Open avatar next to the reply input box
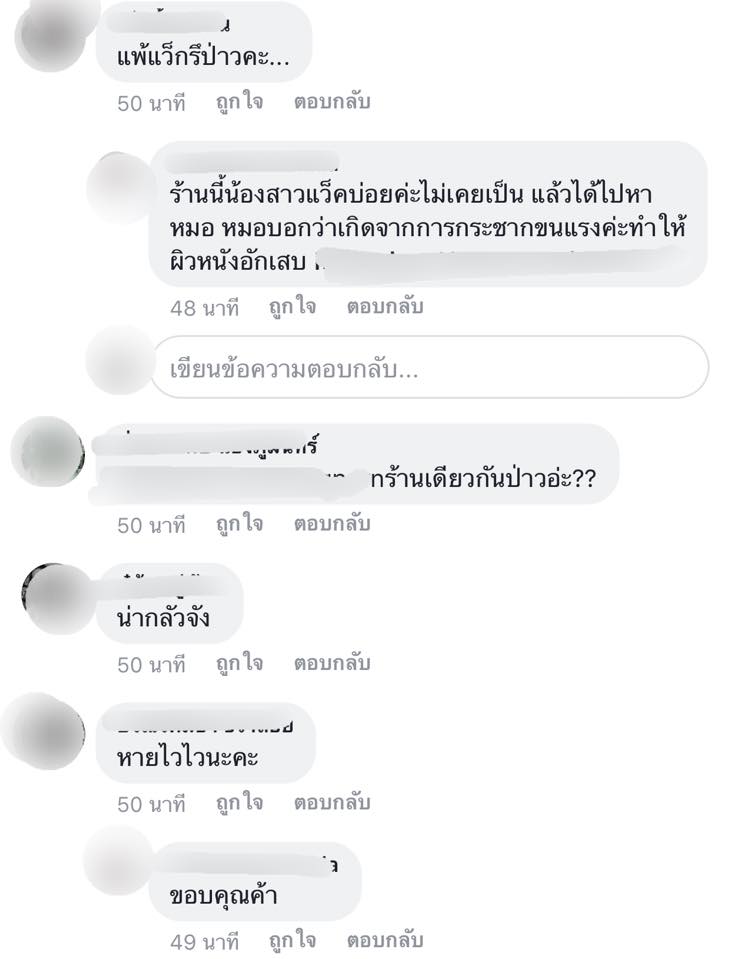Screen dimensions: 731x959 (119, 360)
